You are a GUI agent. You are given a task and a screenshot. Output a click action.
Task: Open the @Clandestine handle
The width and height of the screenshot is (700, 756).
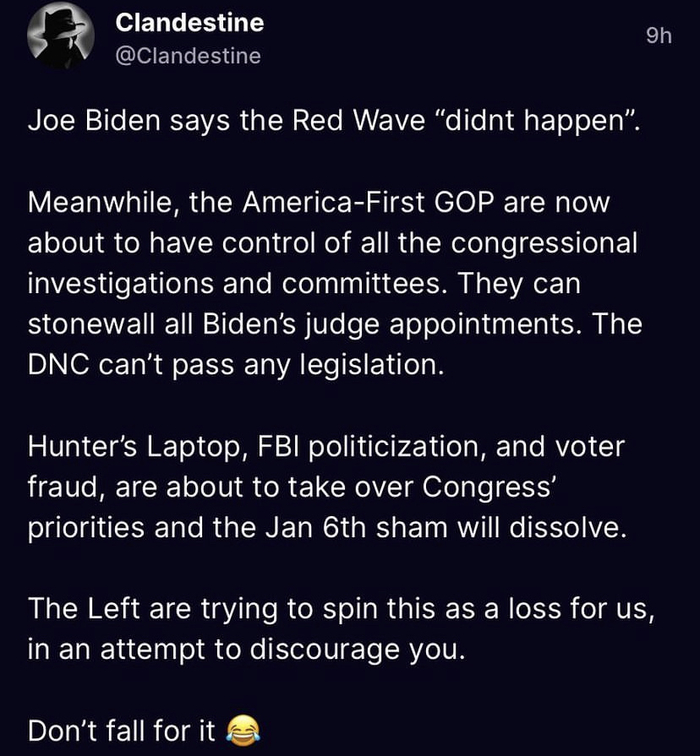pos(188,56)
